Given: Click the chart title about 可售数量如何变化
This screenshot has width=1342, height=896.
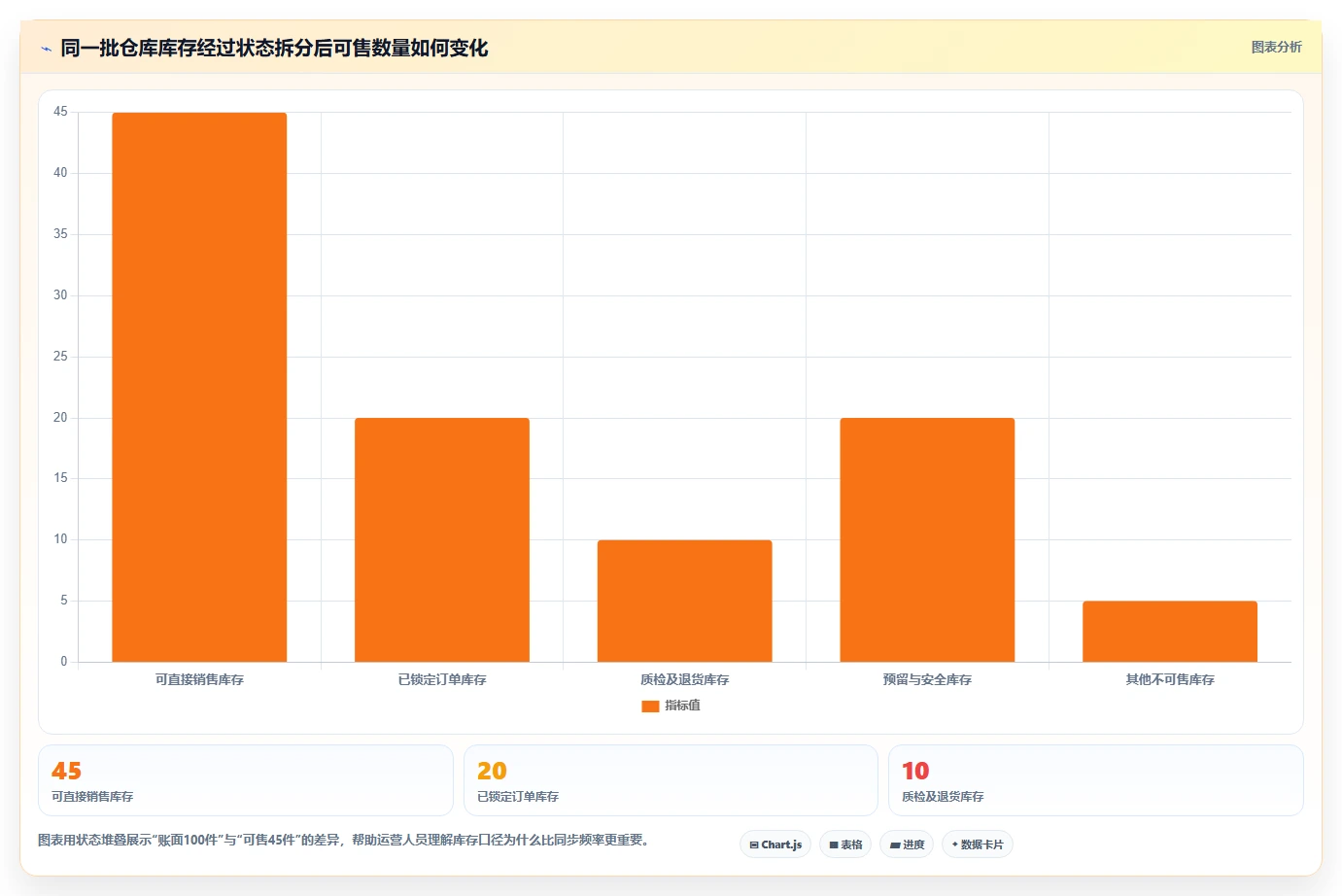Looking at the screenshot, I should click(274, 48).
